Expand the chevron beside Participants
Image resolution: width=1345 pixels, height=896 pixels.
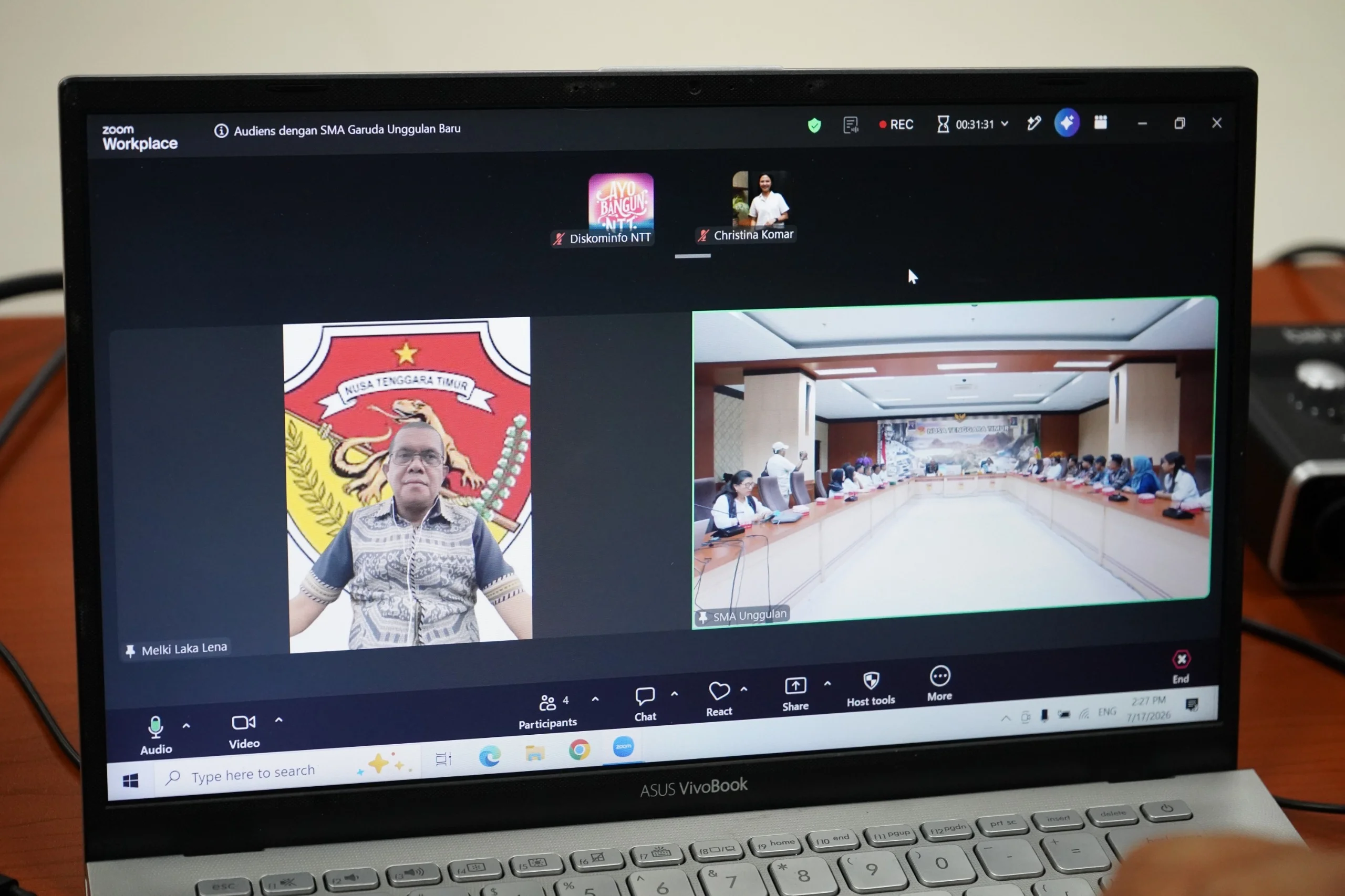(x=595, y=699)
